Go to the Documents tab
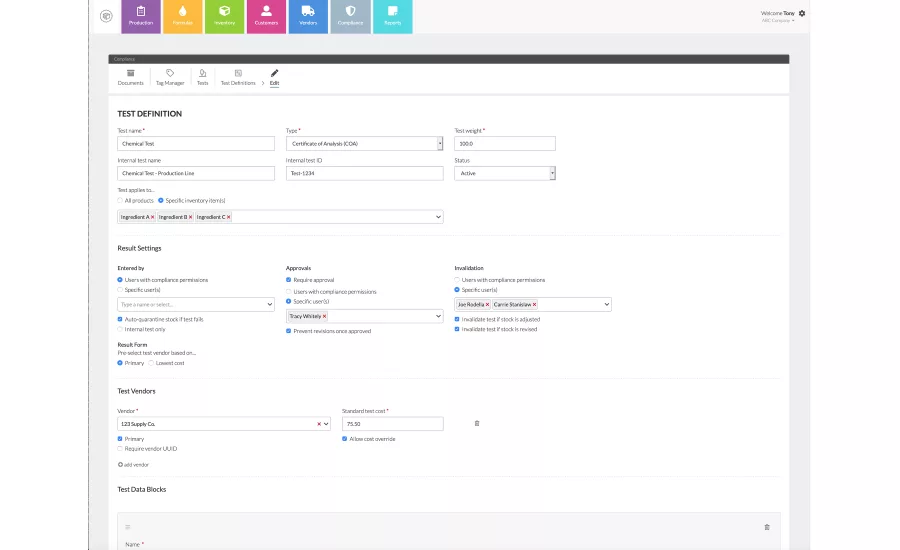Screen dimensions: 900x550 point(130,78)
